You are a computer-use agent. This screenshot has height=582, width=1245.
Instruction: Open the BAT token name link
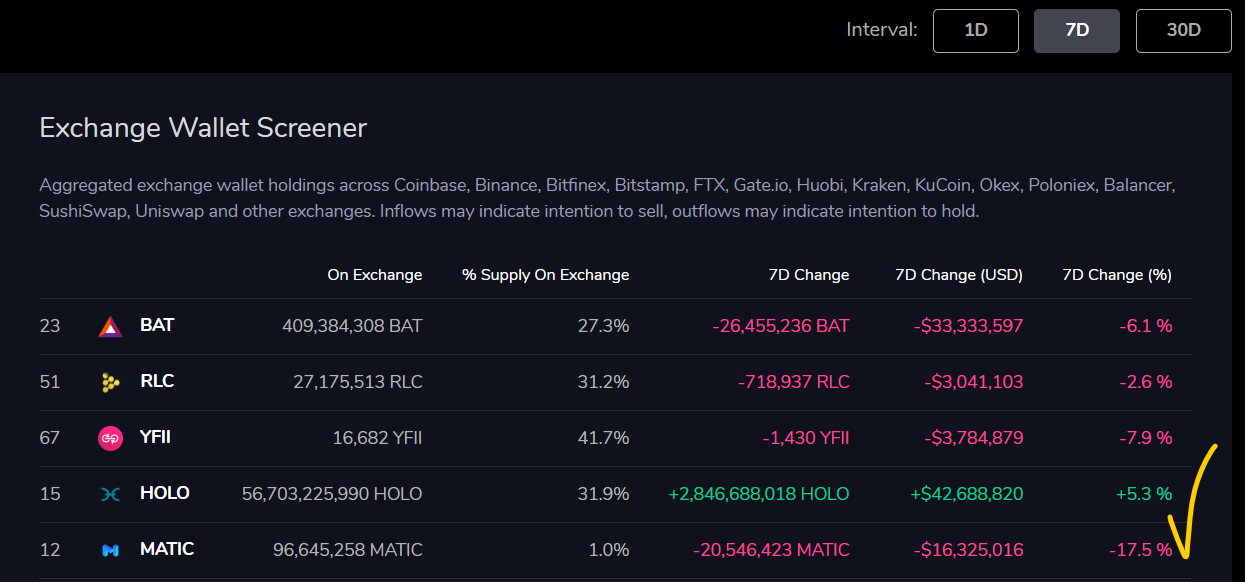157,326
